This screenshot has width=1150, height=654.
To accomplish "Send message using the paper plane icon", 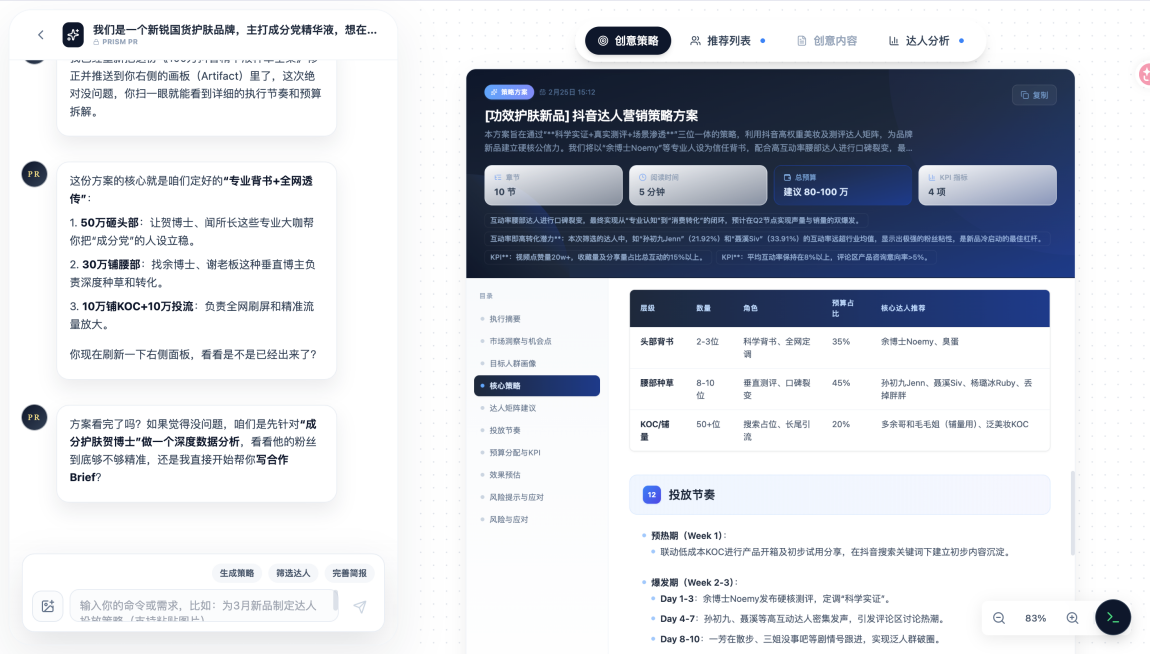I will 360,606.
